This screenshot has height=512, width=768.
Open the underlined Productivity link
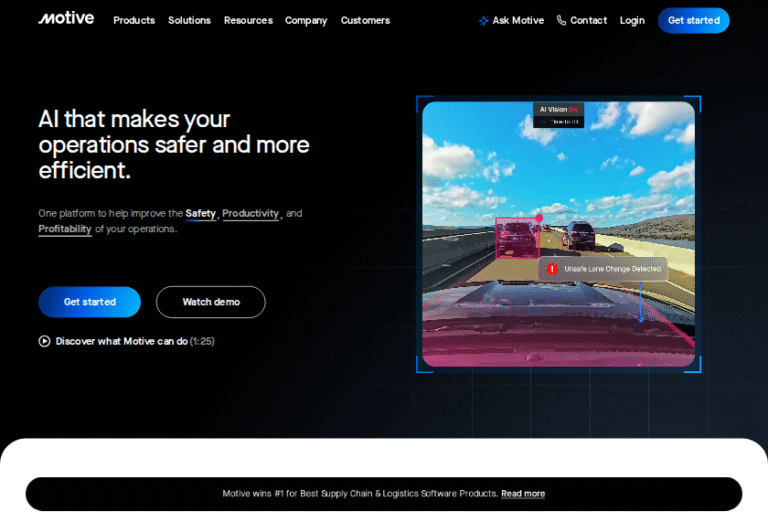pyautogui.click(x=250, y=213)
